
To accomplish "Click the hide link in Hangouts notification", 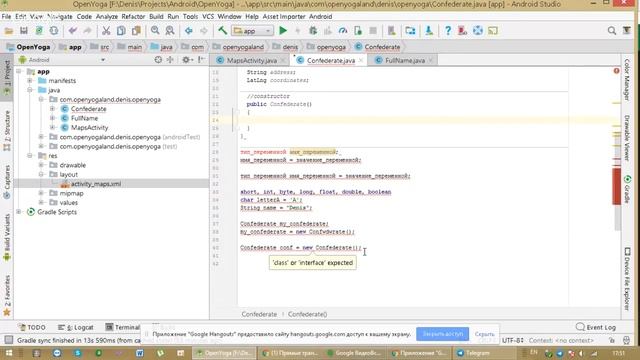I will 484,334.
